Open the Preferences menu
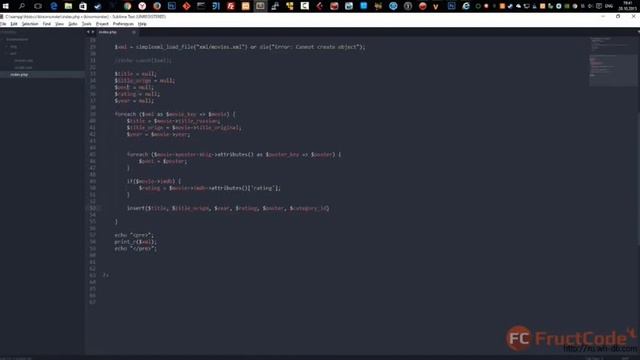The height and width of the screenshot is (360, 640). tap(123, 24)
